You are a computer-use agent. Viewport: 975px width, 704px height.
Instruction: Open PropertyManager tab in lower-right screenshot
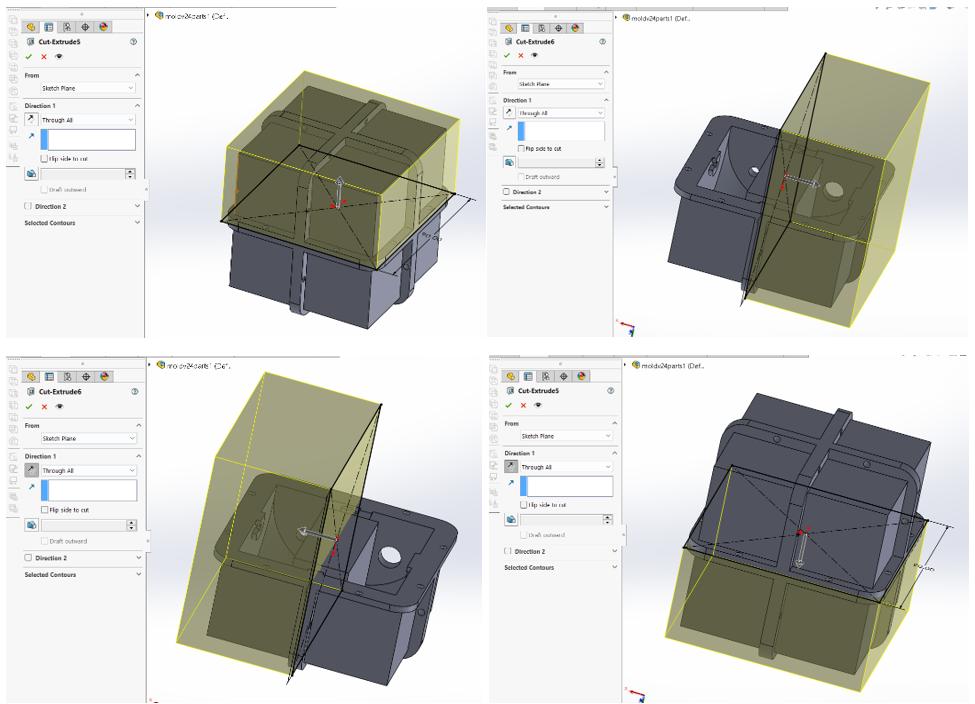coord(527,376)
